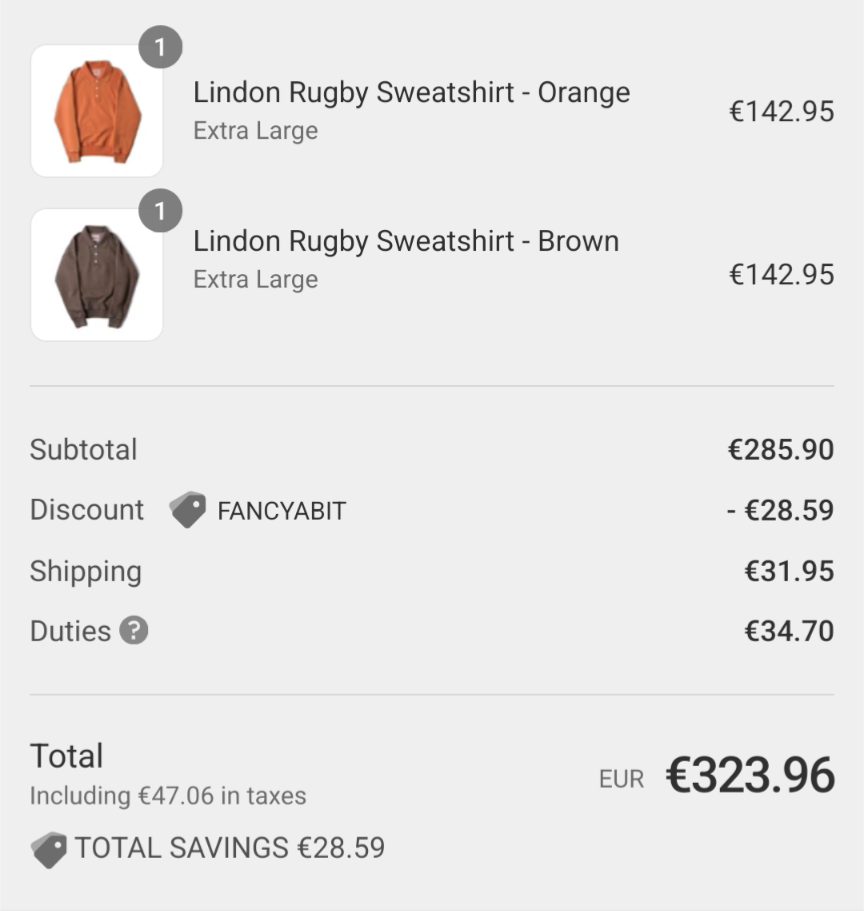Click the 'Including €47.06 in taxes' note
Screen dimensions: 864x911
coord(168,796)
